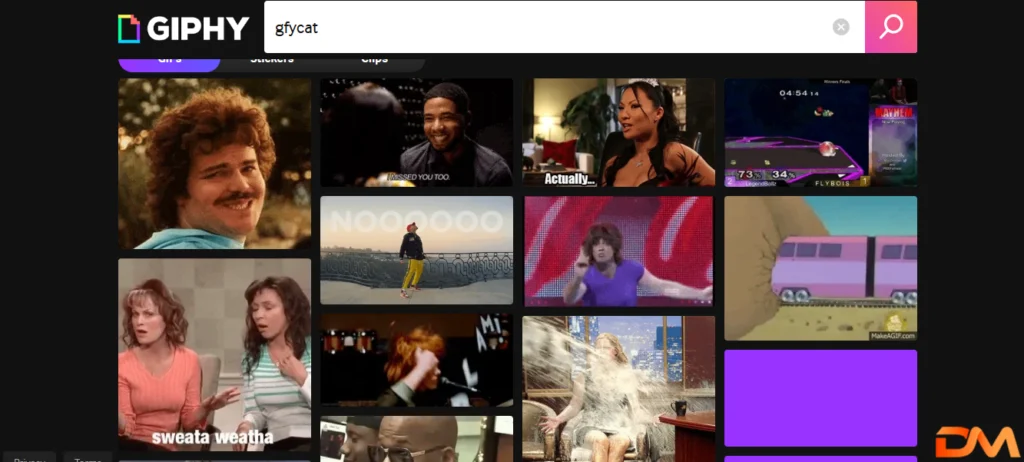The width and height of the screenshot is (1024, 462).
Task: Open the Terms link
Action: pos(88,459)
